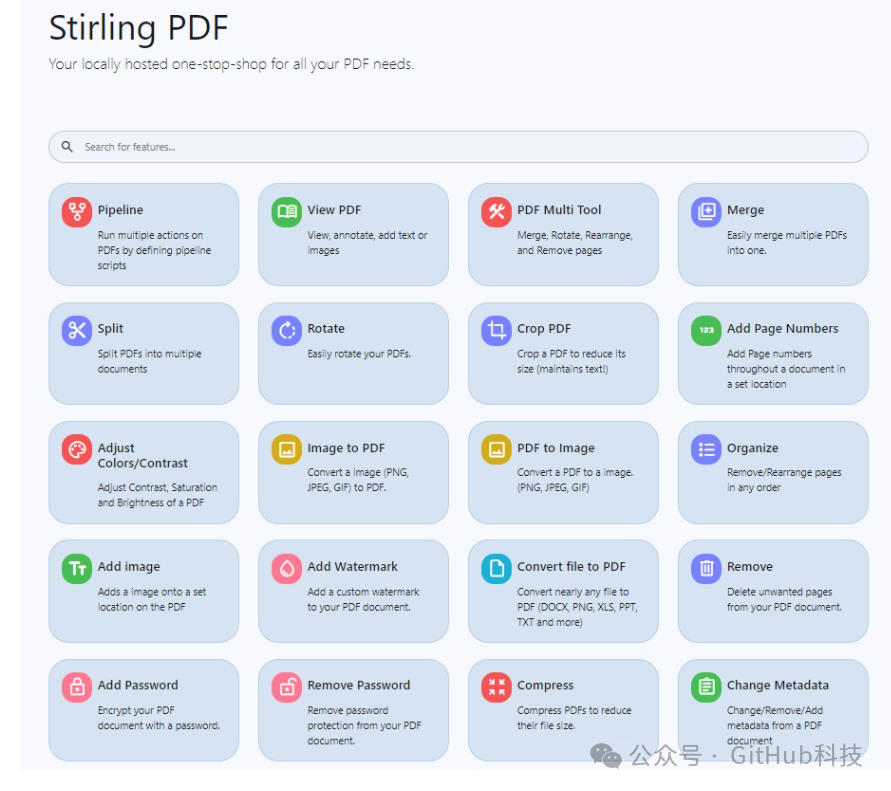Click 'Remove/Rearrange pages in any order' text

pyautogui.click(x=784, y=480)
